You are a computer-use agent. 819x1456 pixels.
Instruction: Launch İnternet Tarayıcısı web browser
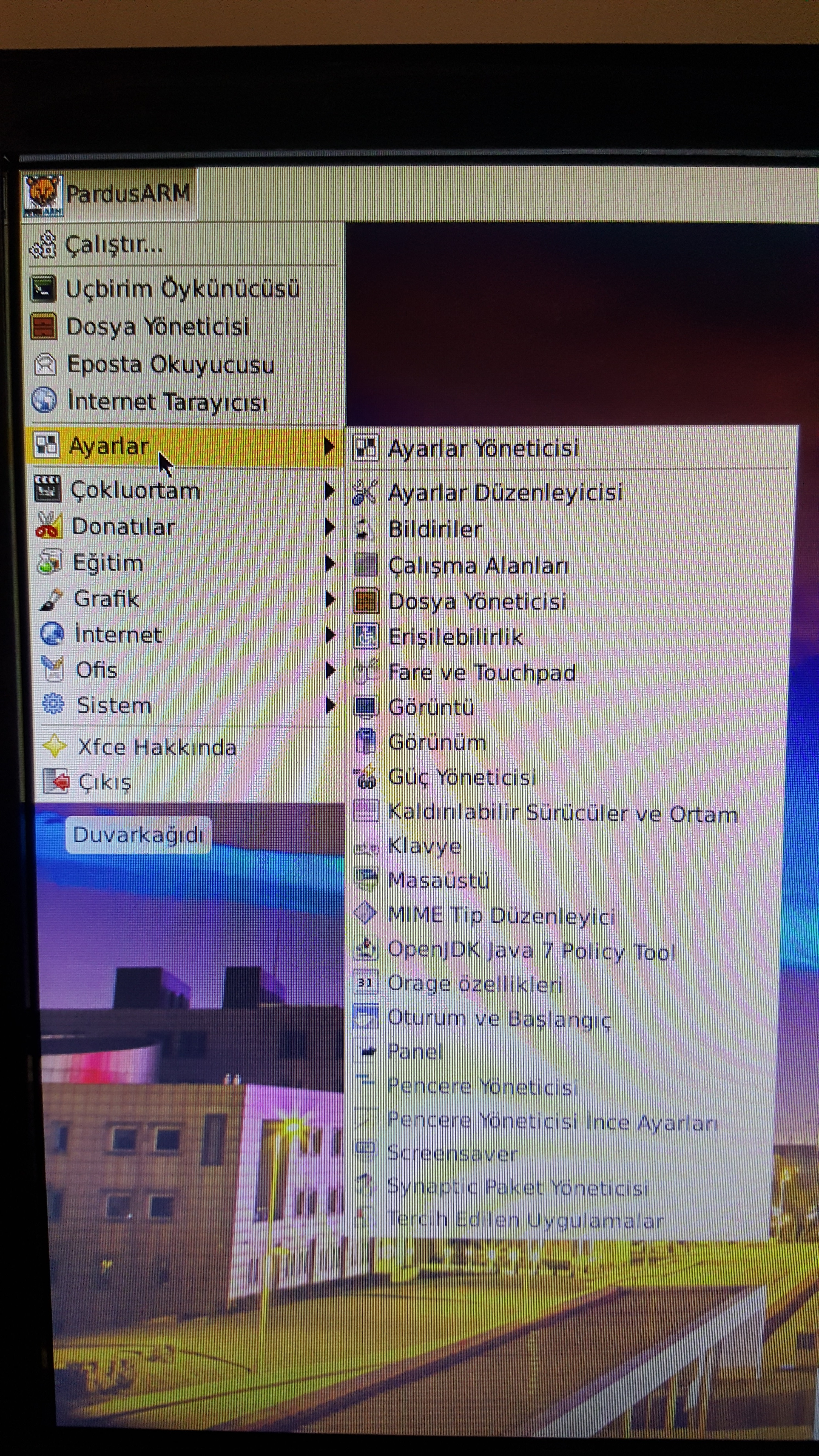point(184,402)
